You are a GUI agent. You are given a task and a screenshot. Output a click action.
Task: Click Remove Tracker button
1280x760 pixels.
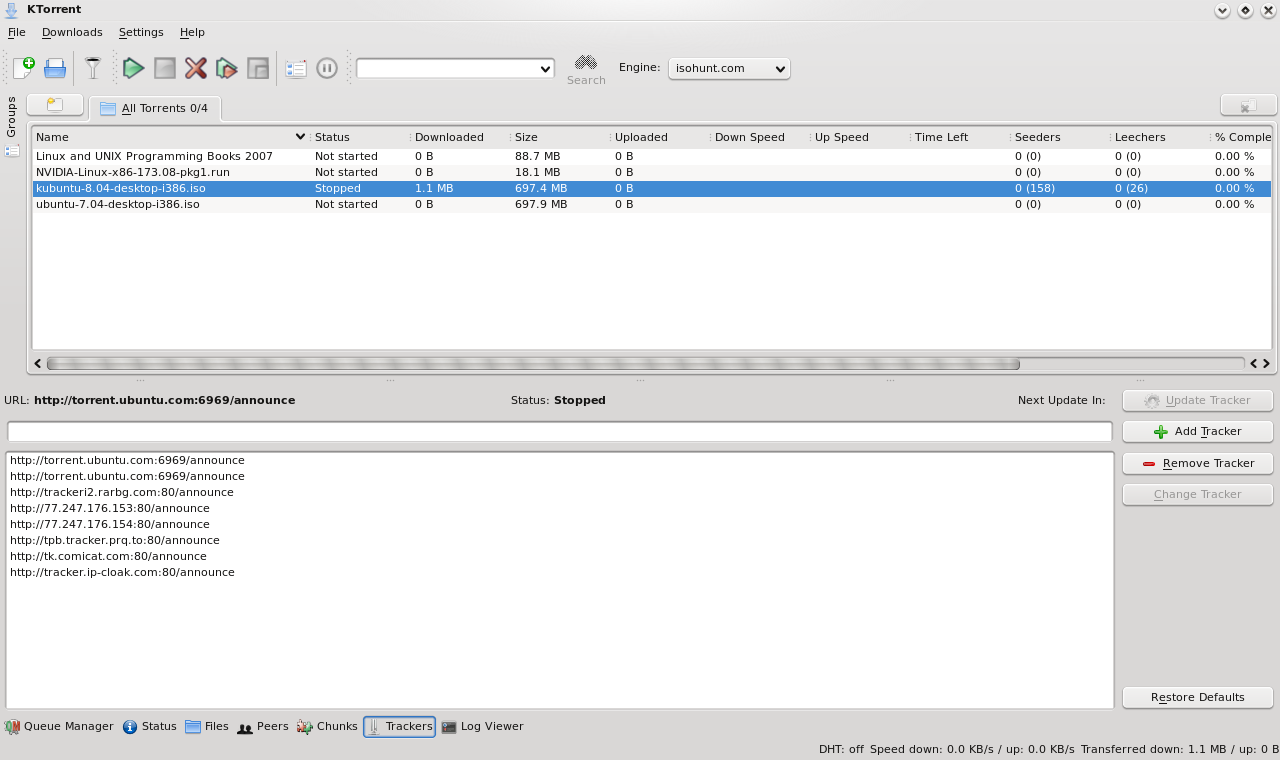point(1197,463)
